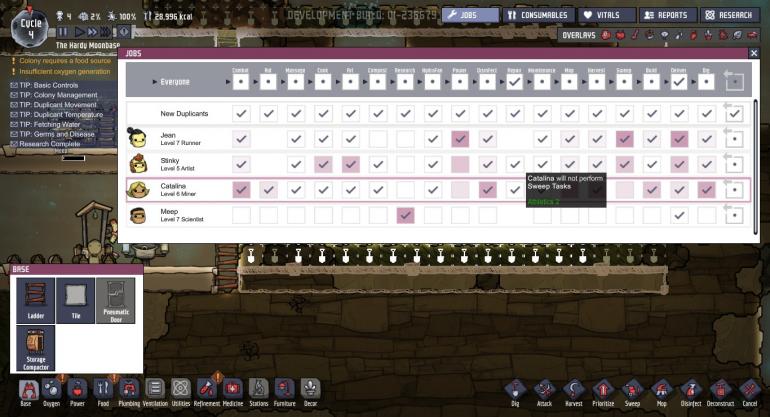Pause the game simulation

pos(63,32)
